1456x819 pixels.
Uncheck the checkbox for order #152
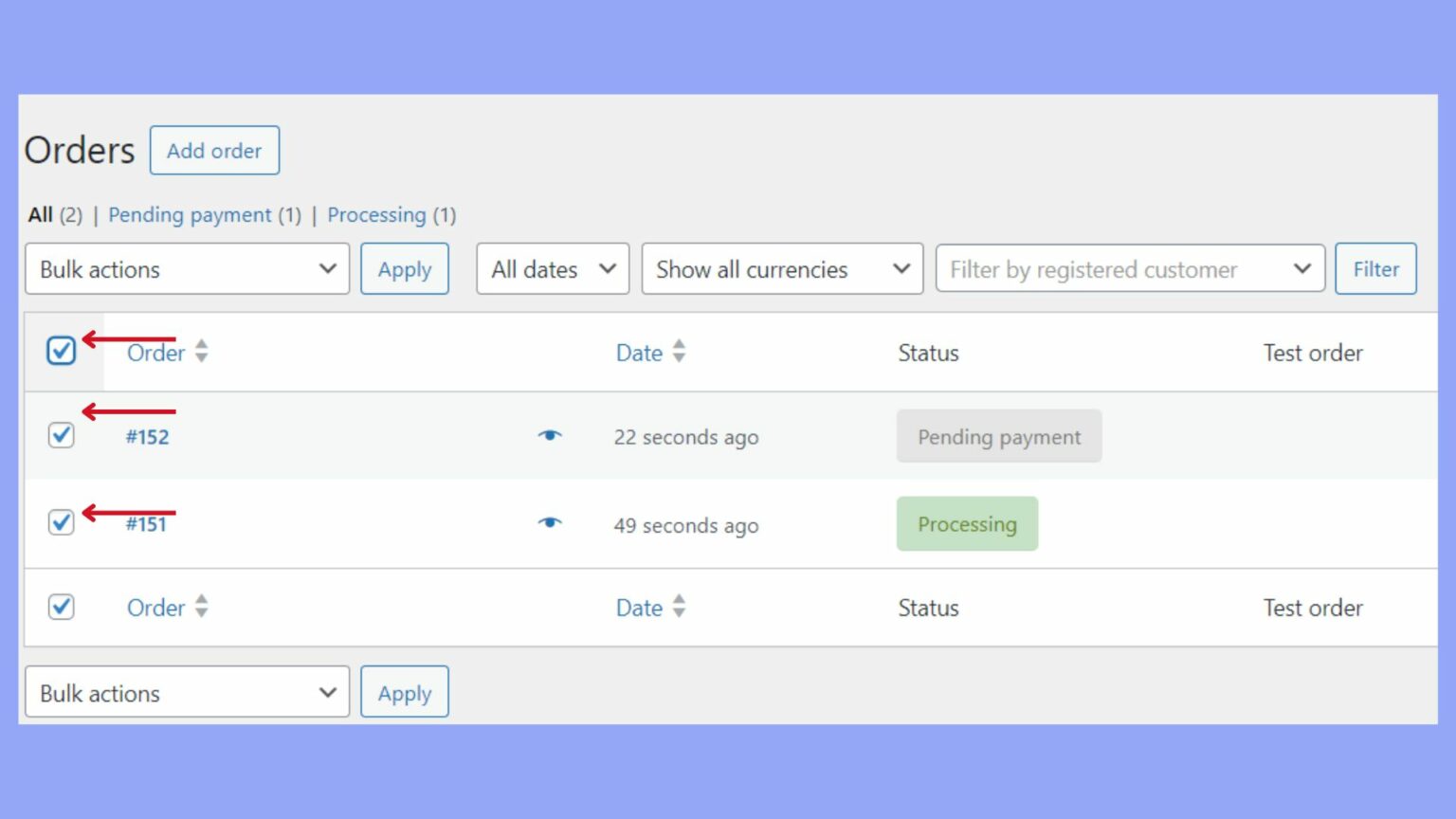[61, 435]
